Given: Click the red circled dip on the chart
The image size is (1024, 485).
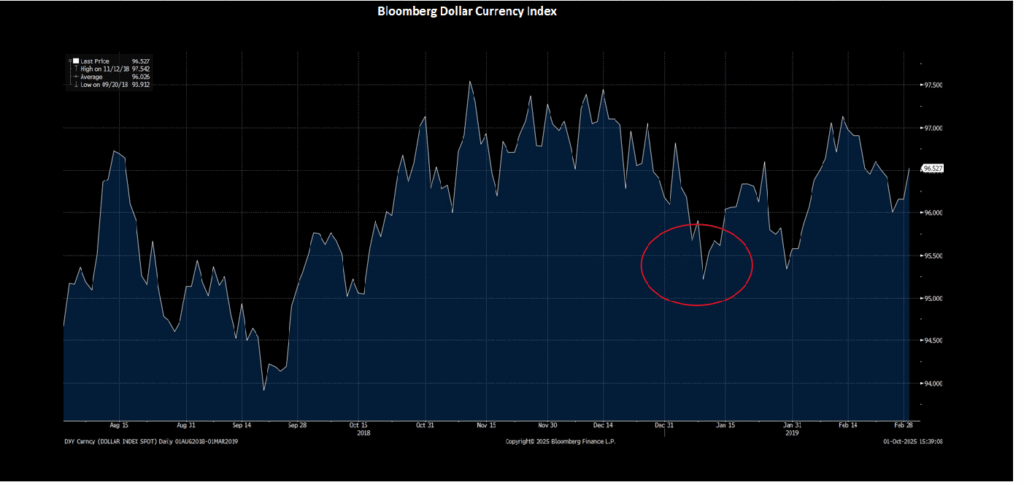Looking at the screenshot, I should (696, 264).
